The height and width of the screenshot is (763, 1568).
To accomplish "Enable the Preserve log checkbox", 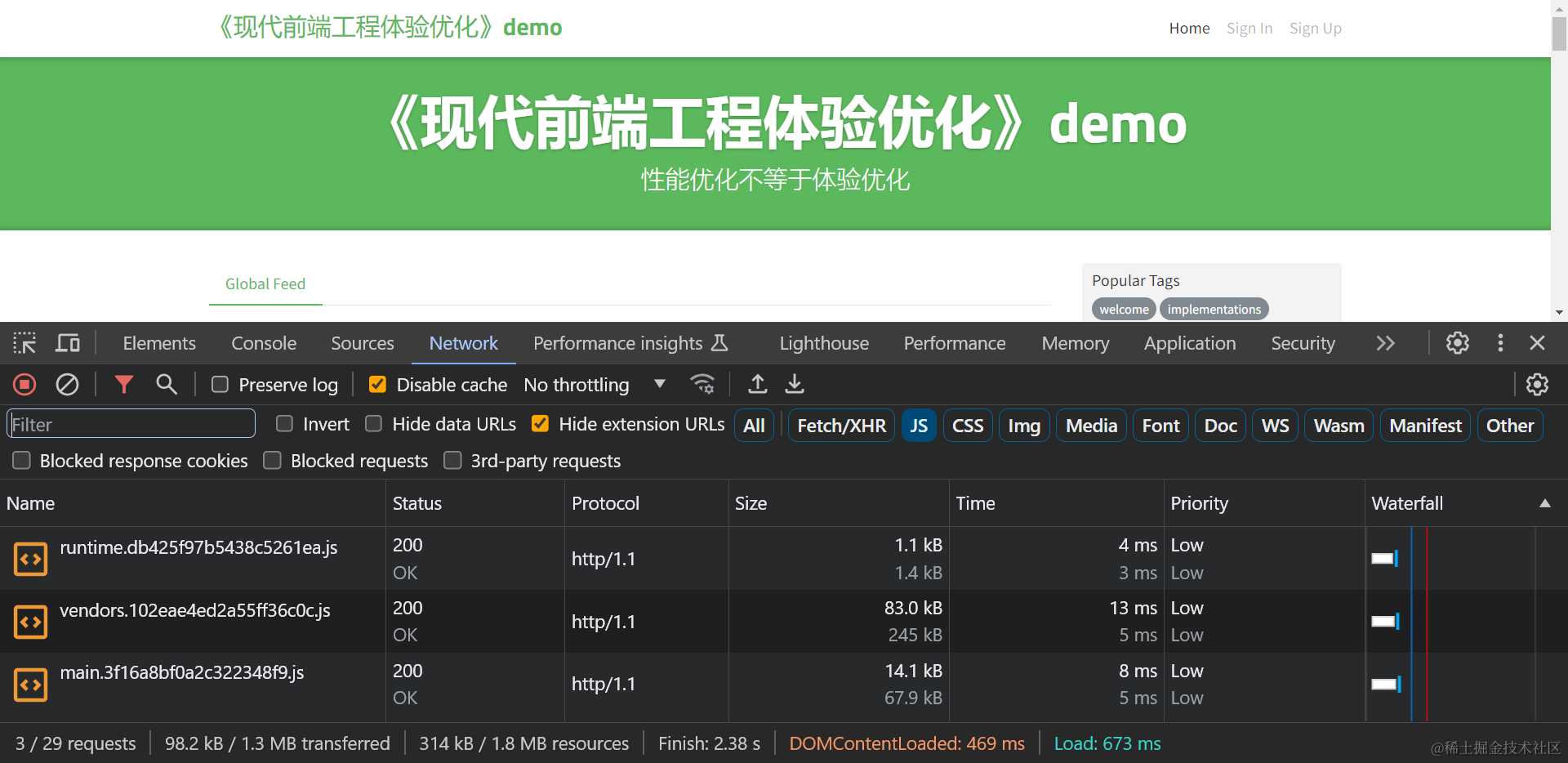I will [x=220, y=385].
